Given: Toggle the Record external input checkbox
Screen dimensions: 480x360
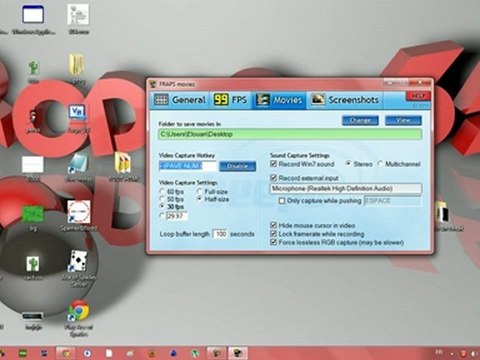Looking at the screenshot, I should click(274, 177).
